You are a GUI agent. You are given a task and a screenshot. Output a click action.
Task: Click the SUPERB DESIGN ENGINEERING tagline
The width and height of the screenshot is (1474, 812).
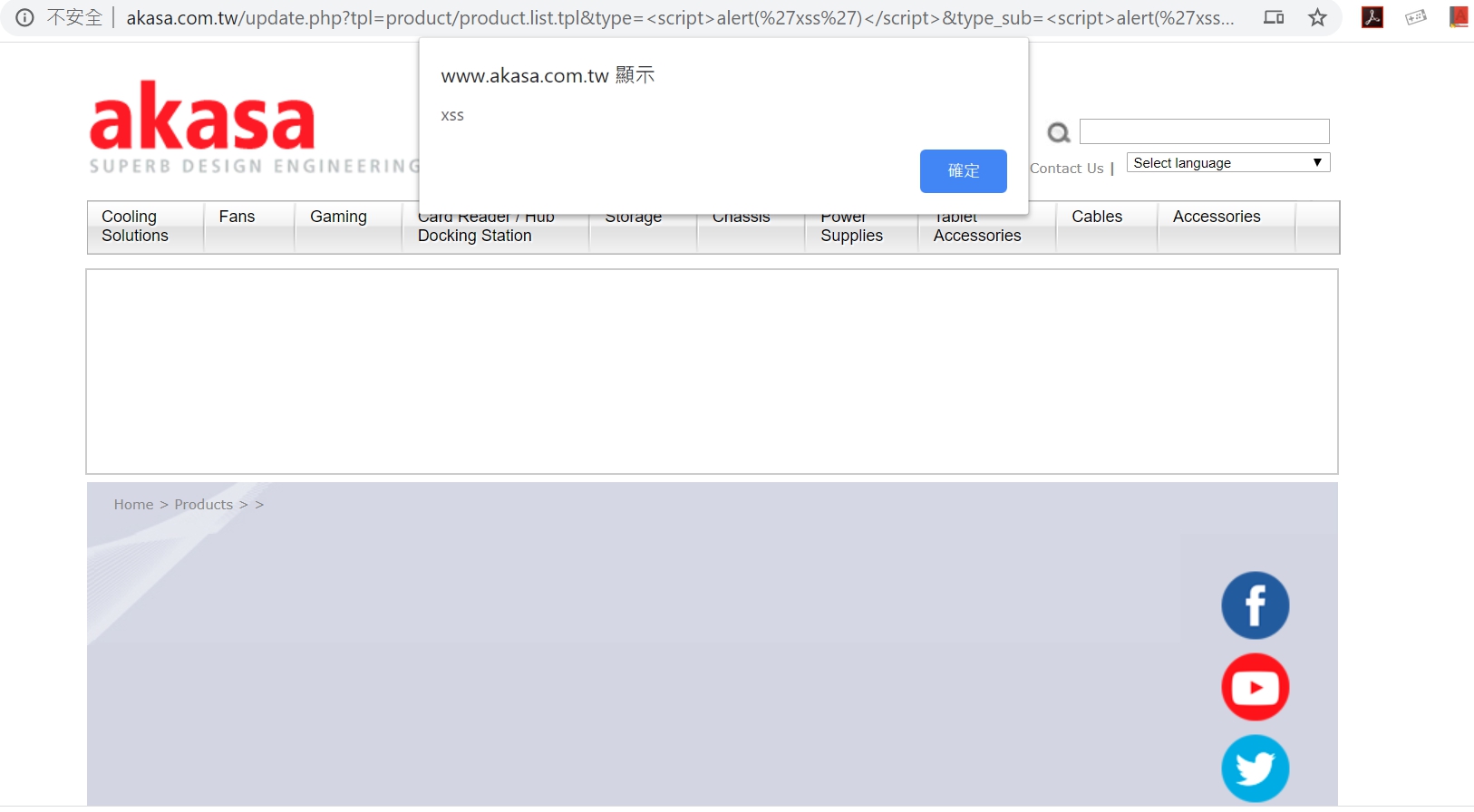pyautogui.click(x=255, y=166)
